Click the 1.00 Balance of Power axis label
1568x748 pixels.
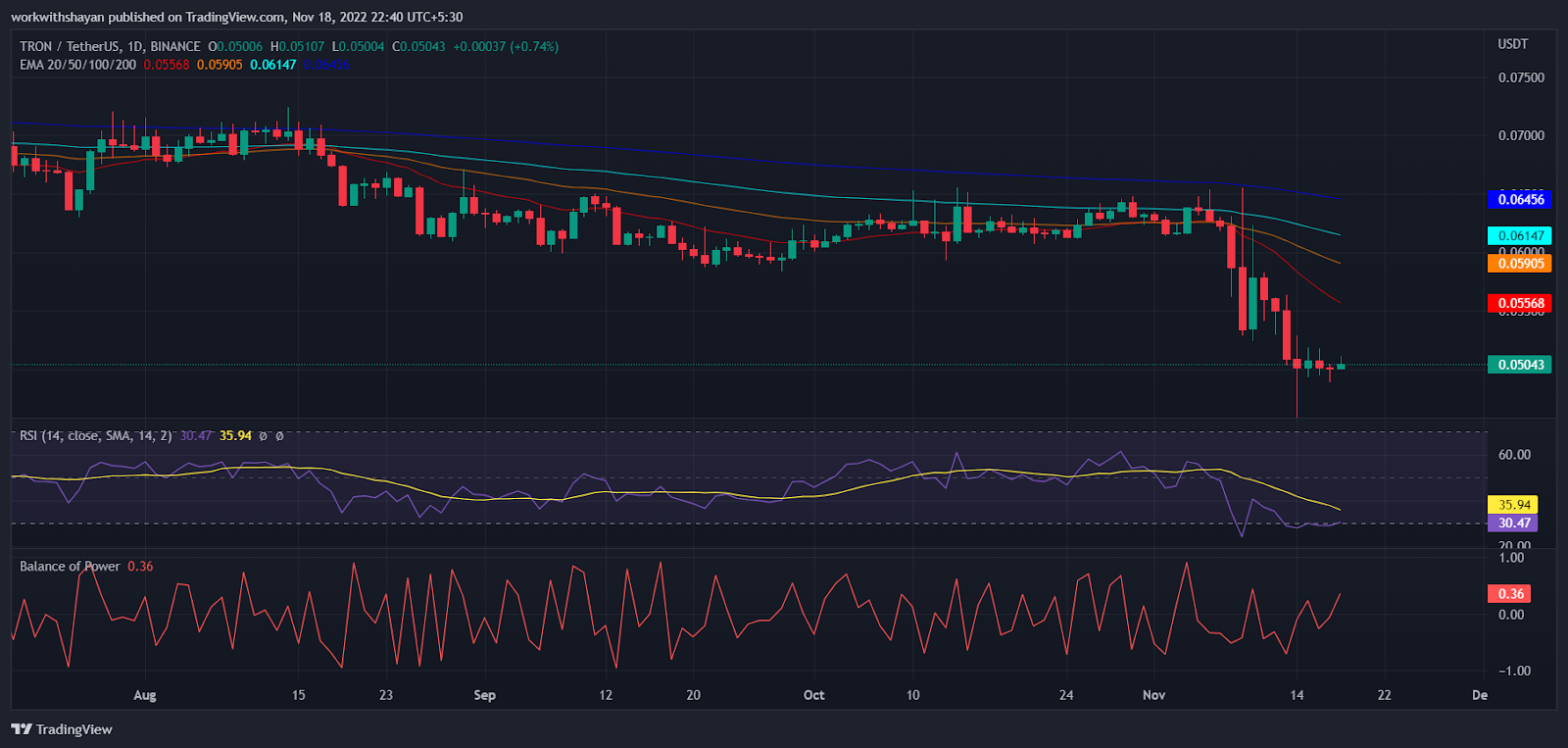(1511, 558)
